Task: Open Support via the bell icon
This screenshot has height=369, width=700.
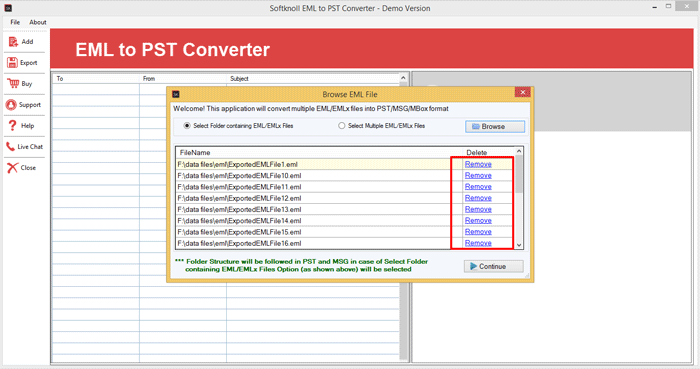Action: pyautogui.click(x=11, y=105)
